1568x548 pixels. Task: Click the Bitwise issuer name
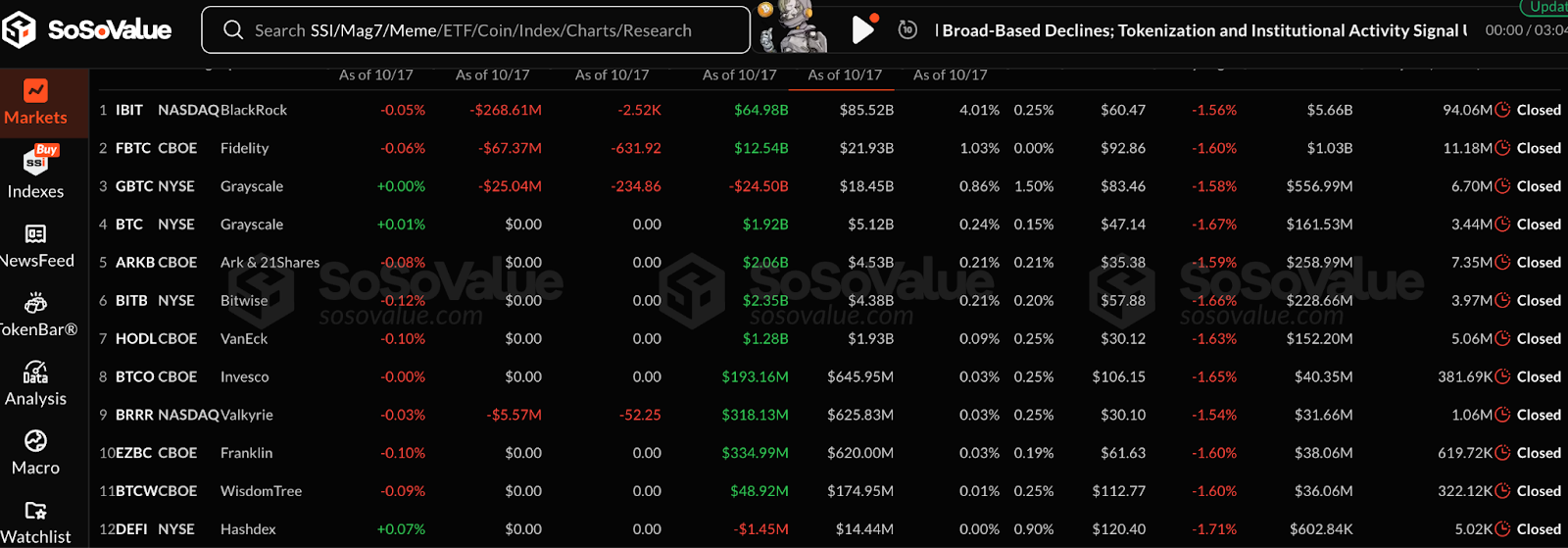244,300
